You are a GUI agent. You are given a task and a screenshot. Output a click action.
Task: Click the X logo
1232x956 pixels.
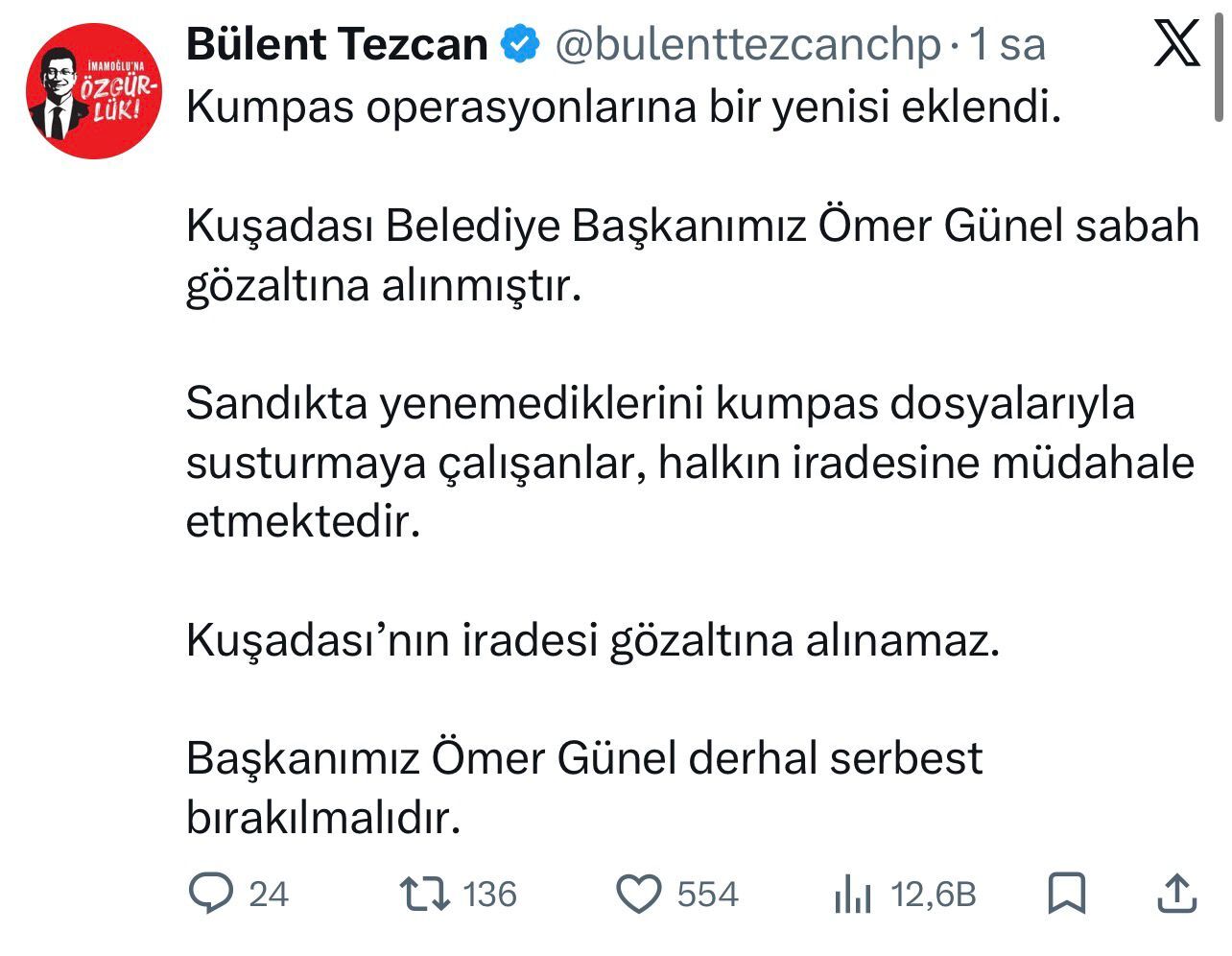tap(1177, 45)
